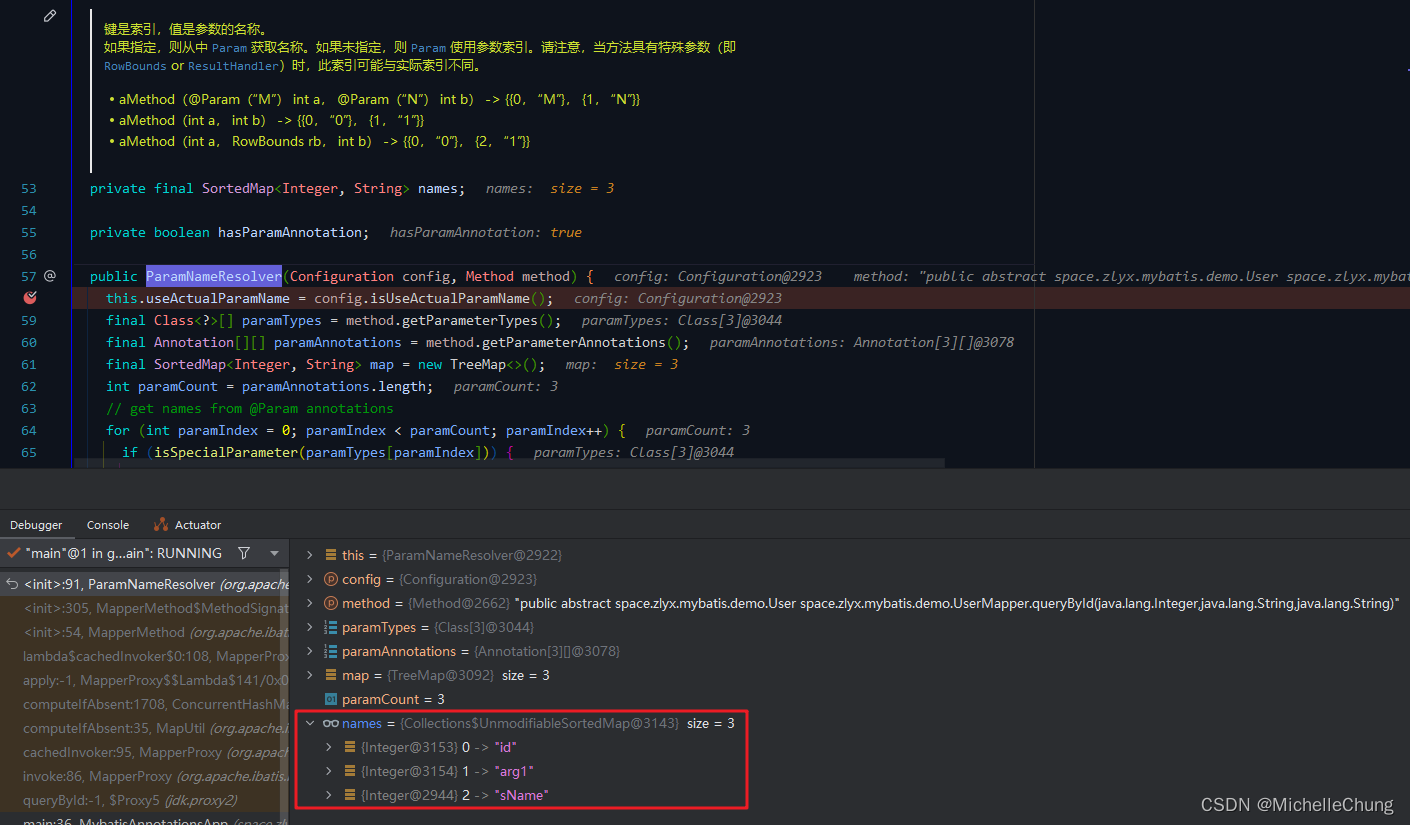
Task: Click the entry icon for Integer@2944
Action: click(x=350, y=795)
